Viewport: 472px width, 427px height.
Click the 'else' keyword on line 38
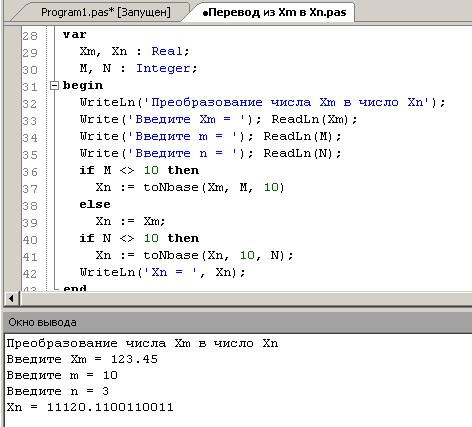95,204
